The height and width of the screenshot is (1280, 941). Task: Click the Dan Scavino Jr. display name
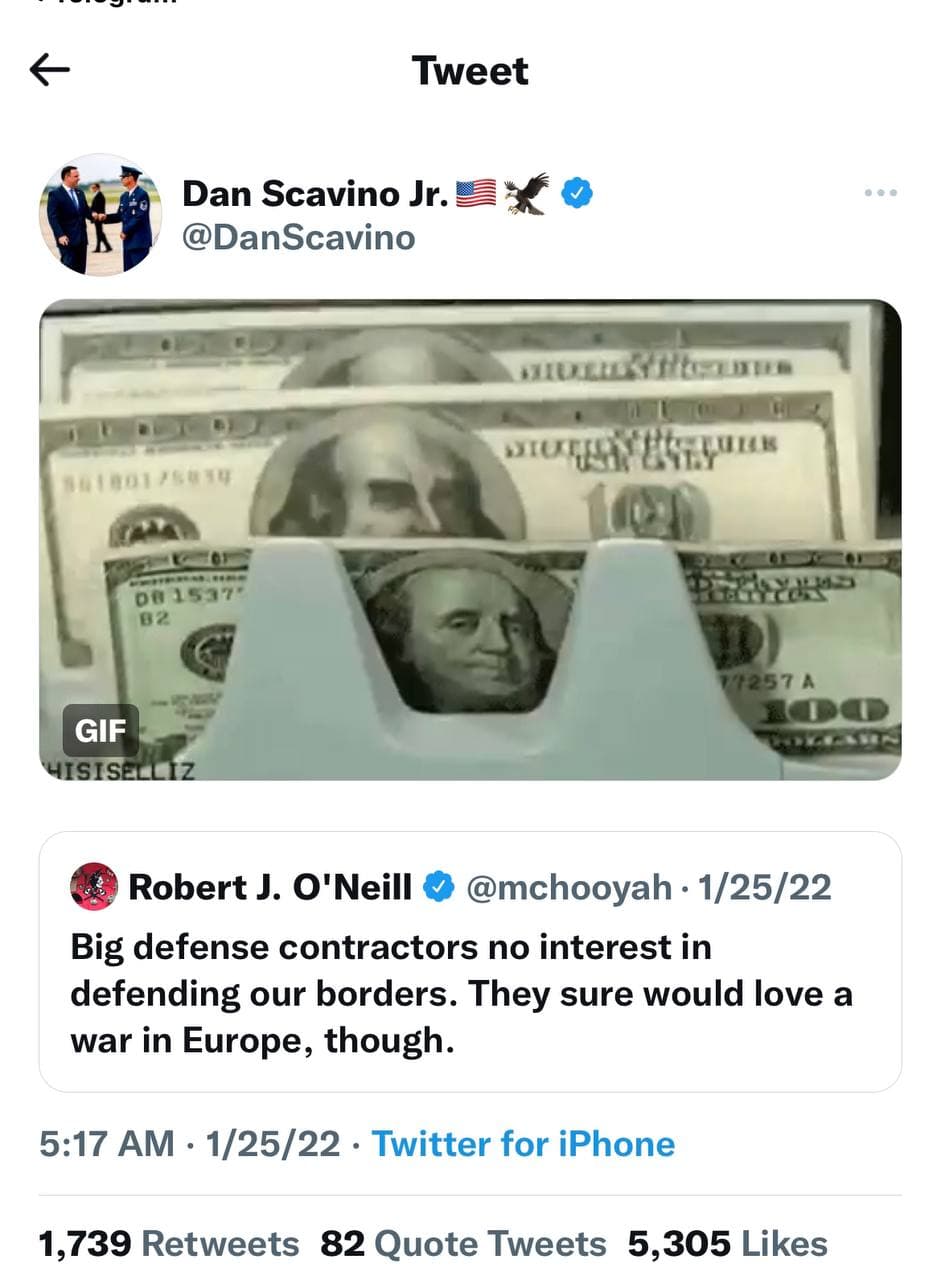click(315, 193)
